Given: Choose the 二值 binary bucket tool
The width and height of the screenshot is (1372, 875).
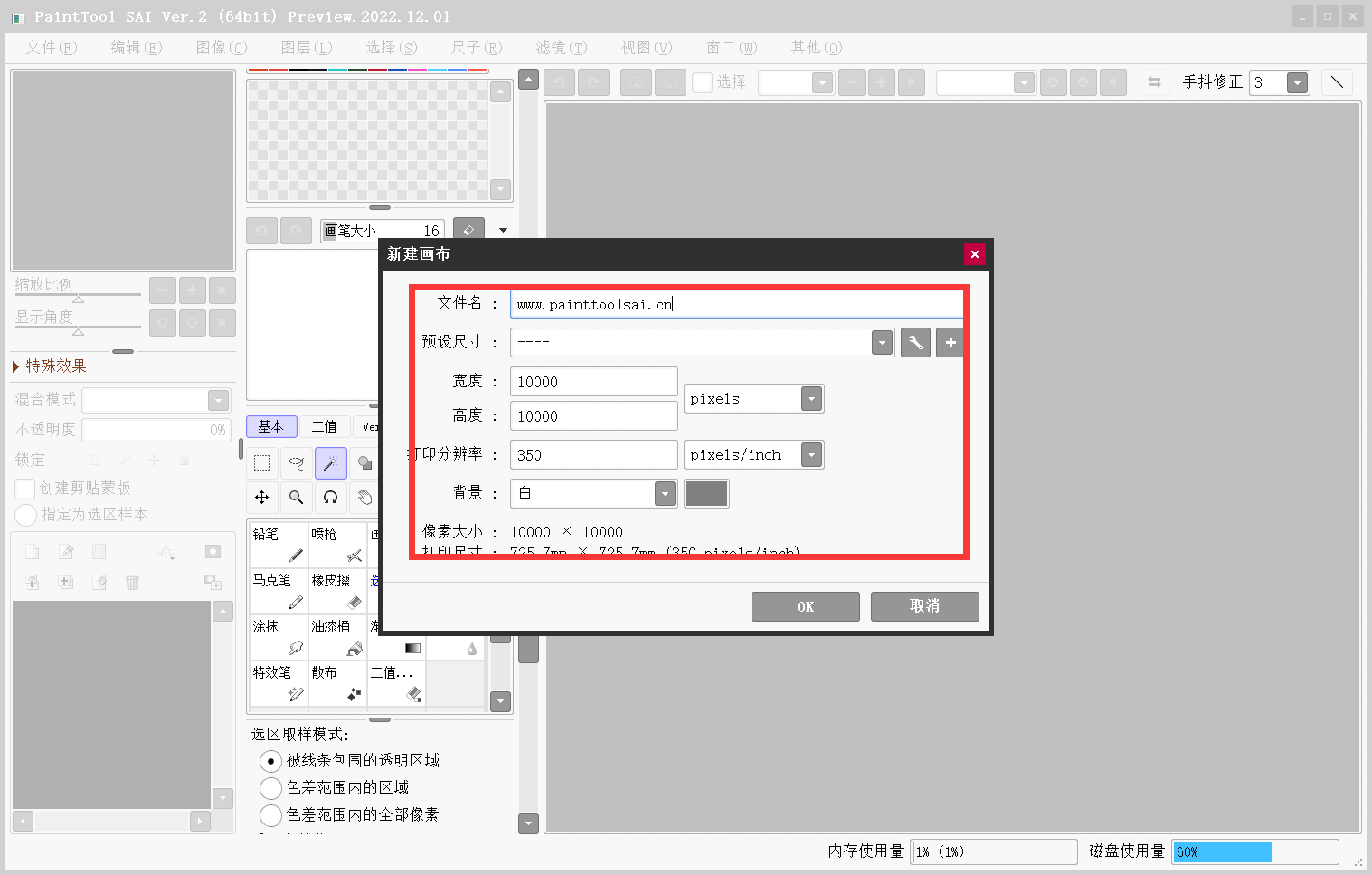Looking at the screenshot, I should [x=396, y=683].
